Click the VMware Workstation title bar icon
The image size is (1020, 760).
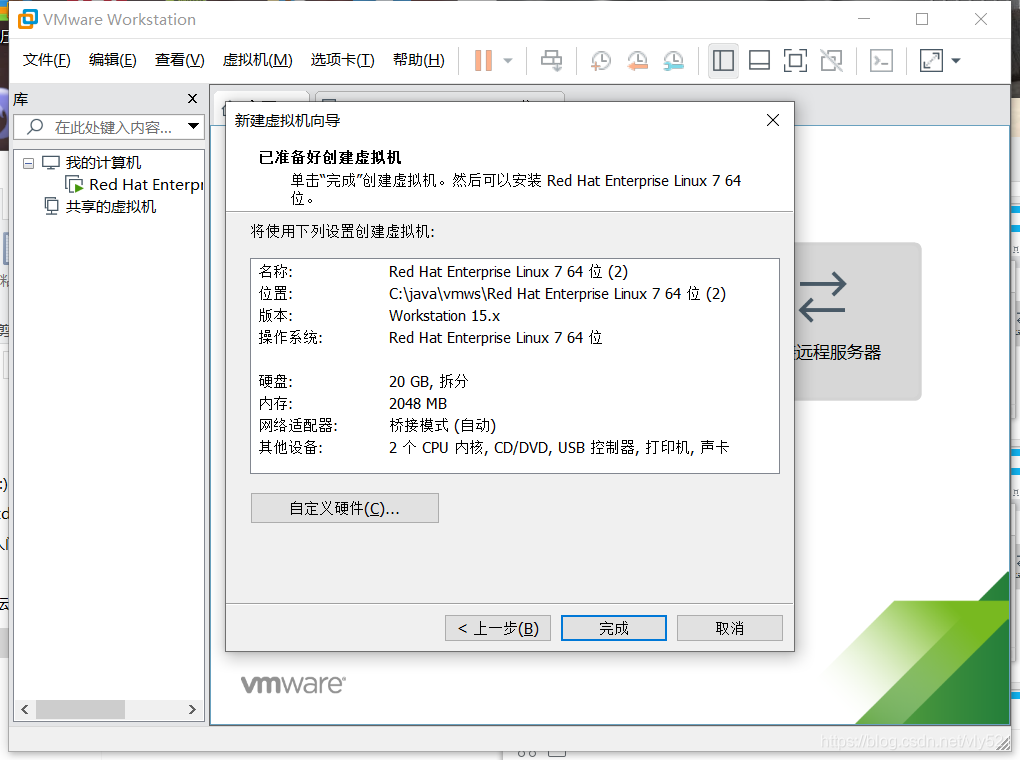pyautogui.click(x=27, y=20)
